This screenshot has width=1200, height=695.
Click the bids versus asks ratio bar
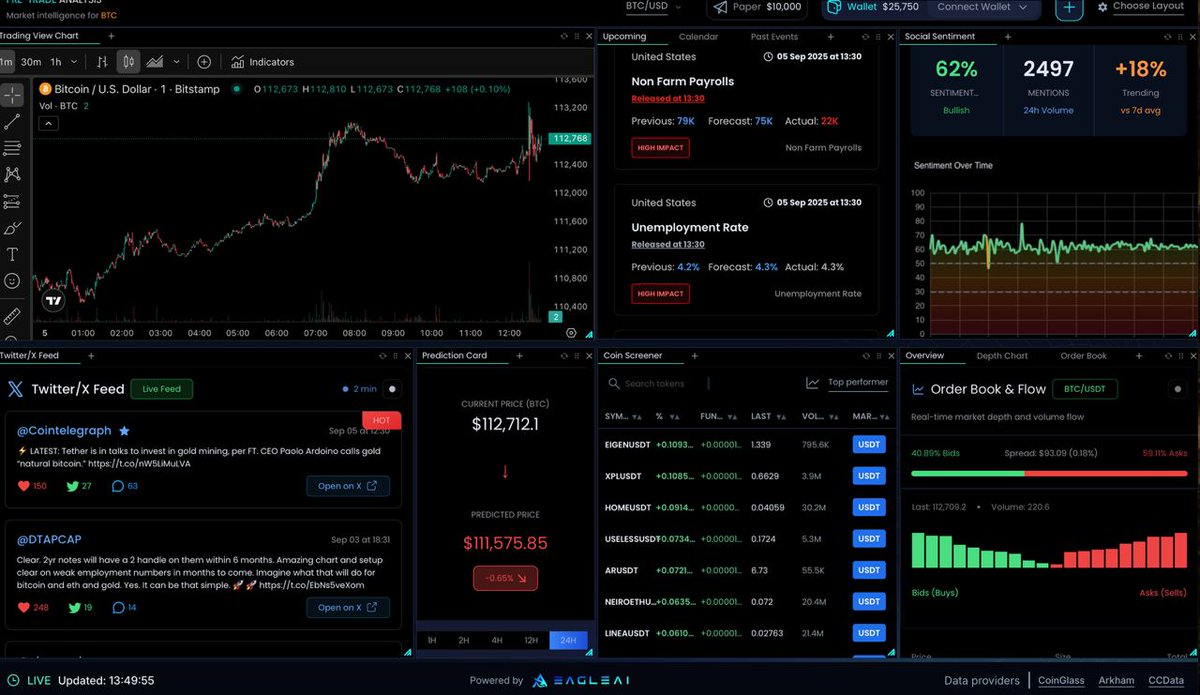tap(1048, 473)
